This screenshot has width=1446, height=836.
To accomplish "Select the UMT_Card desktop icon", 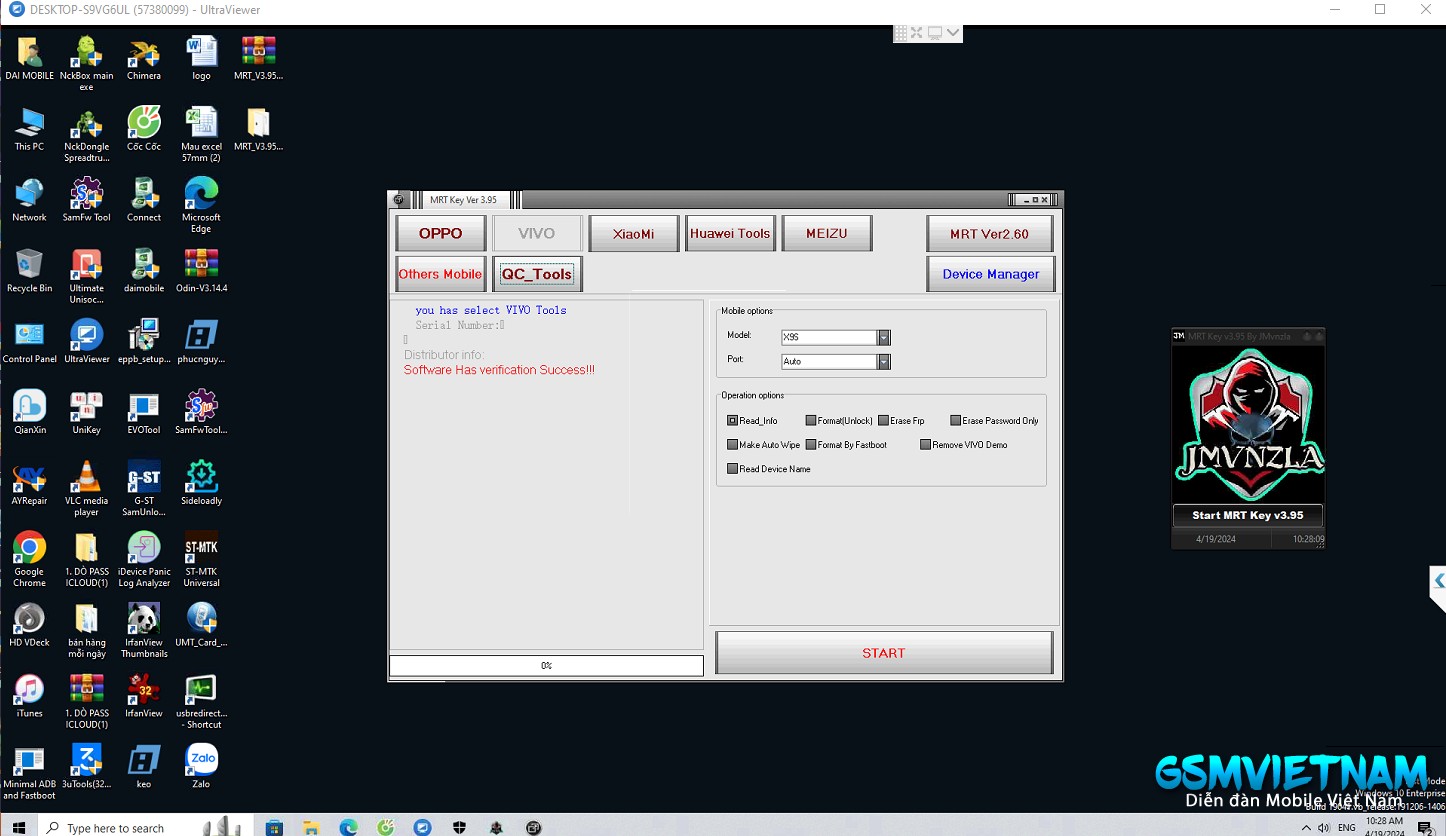I will coord(201,626).
